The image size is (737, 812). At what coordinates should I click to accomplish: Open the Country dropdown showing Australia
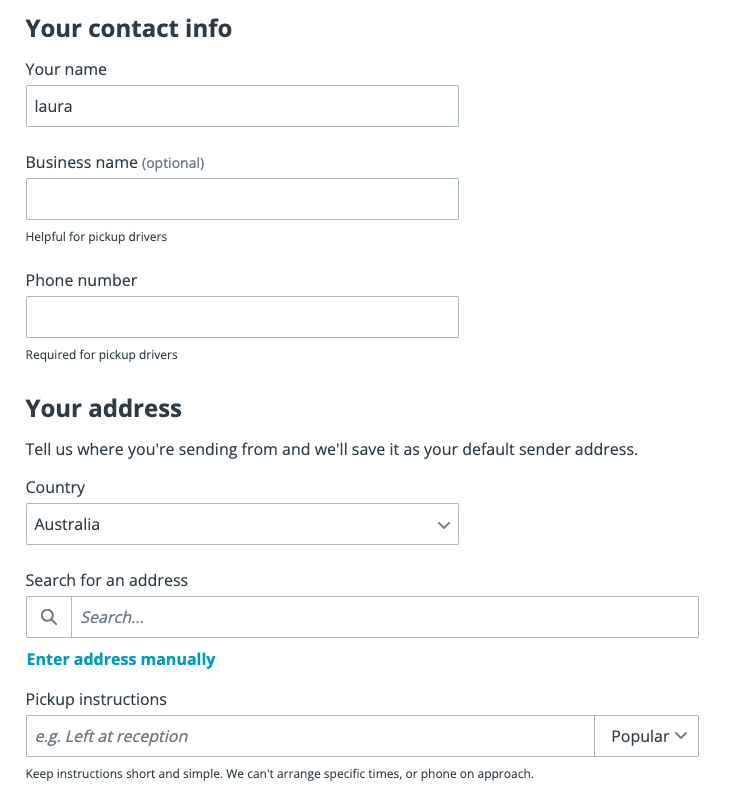pos(242,524)
